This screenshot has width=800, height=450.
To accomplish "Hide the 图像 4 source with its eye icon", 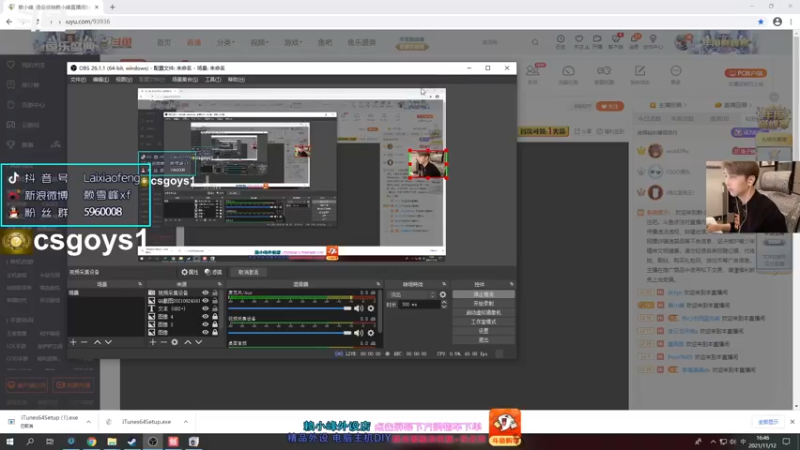I will (x=205, y=316).
